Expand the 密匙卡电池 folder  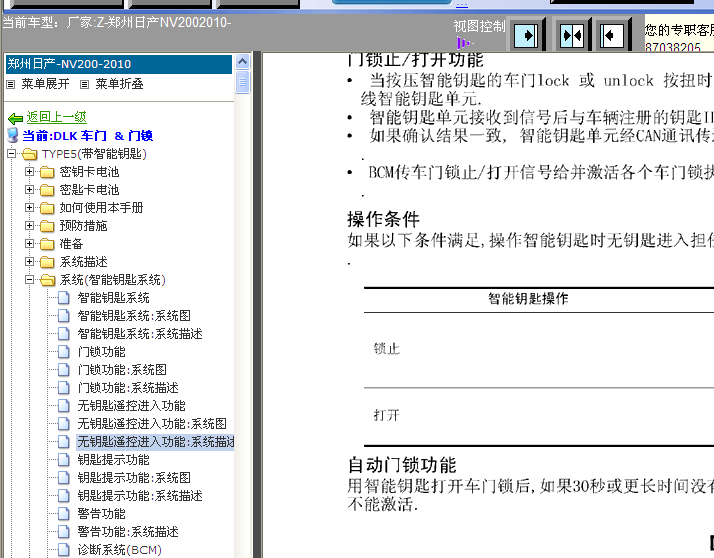[x=29, y=189]
